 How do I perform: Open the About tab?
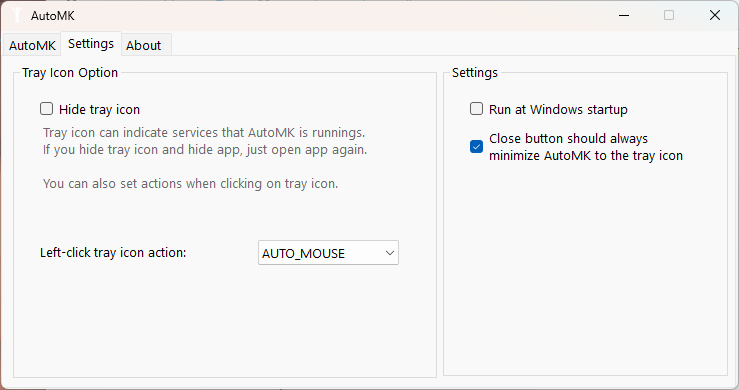[x=144, y=45]
